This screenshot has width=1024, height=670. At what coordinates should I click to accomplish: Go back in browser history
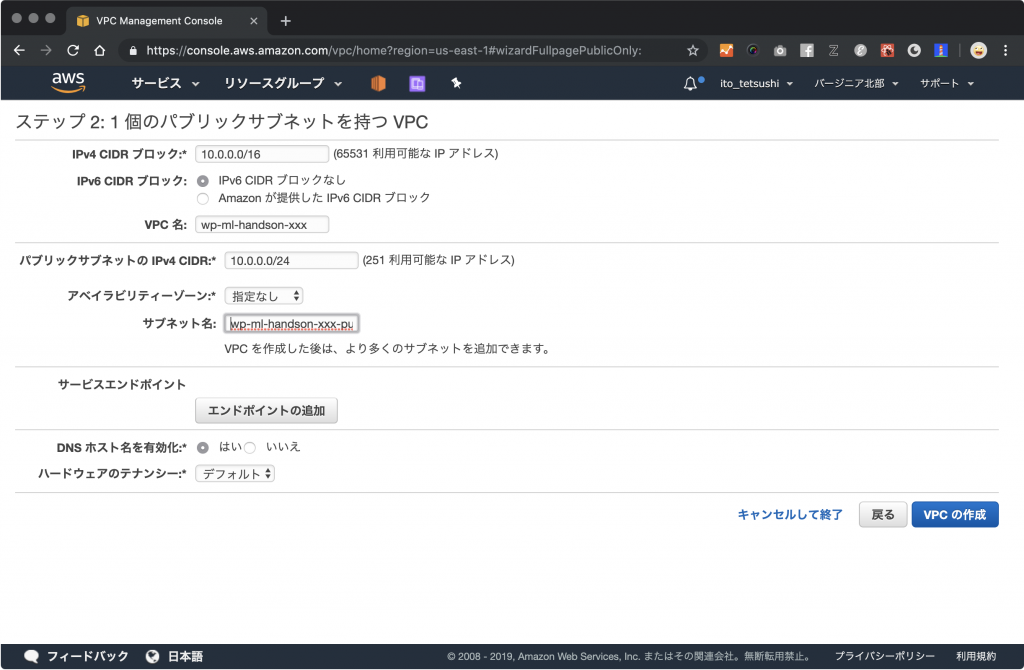19,50
